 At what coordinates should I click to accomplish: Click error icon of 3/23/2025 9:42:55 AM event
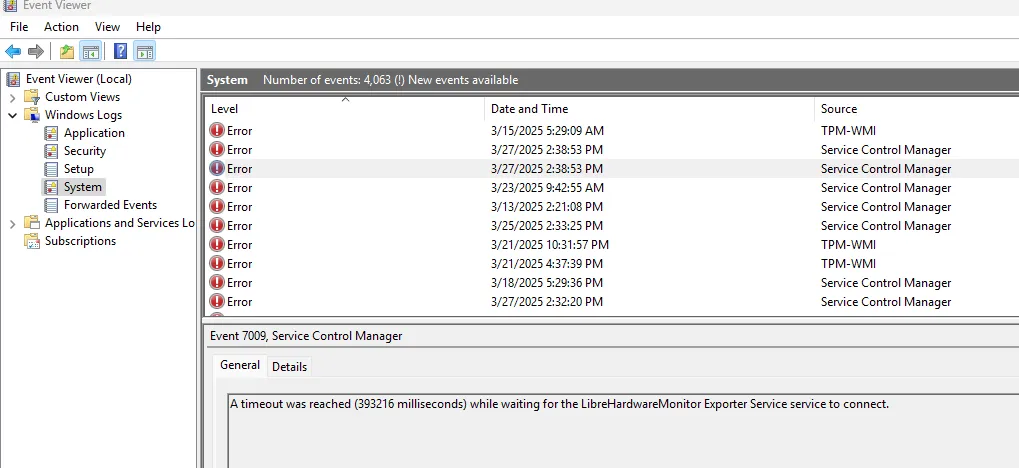click(x=217, y=188)
